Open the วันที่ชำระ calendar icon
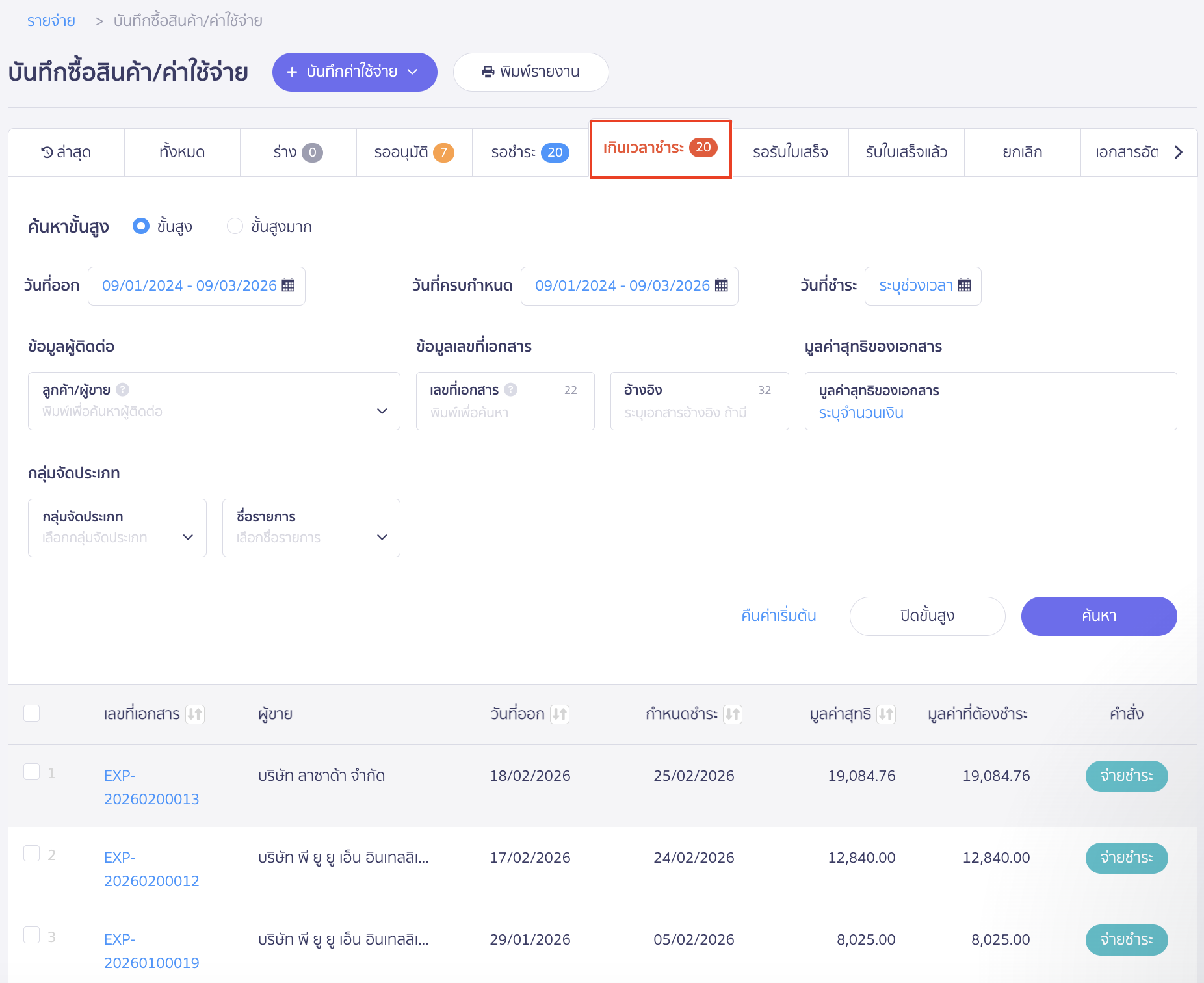The height and width of the screenshot is (983, 1204). coord(964,285)
